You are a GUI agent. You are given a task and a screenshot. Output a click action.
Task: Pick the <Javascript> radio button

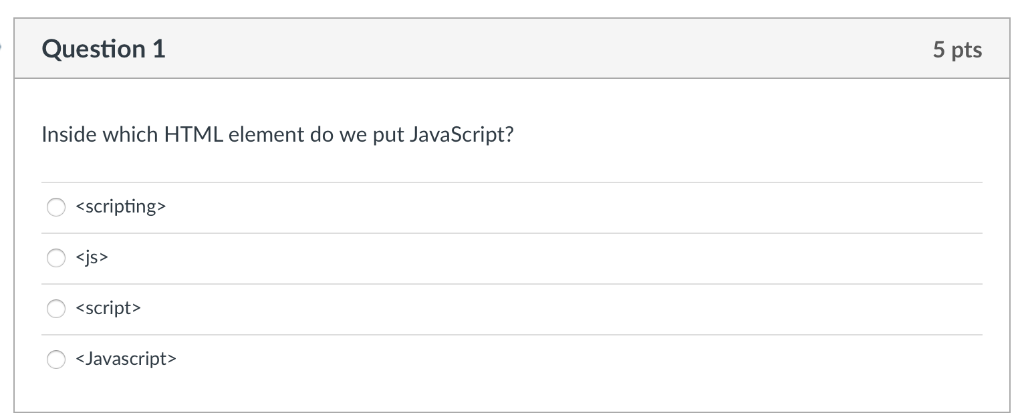56,360
